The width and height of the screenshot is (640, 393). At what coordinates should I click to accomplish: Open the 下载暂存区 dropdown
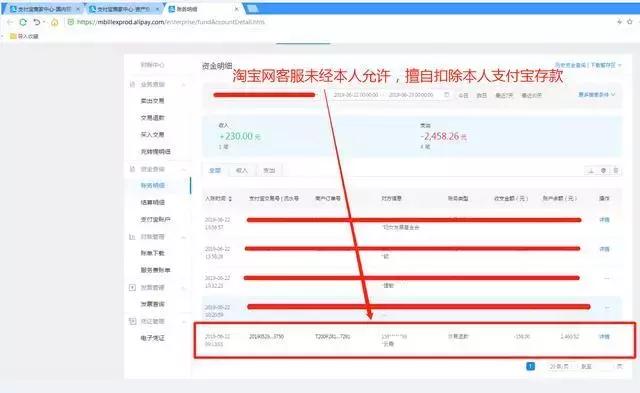click(606, 65)
